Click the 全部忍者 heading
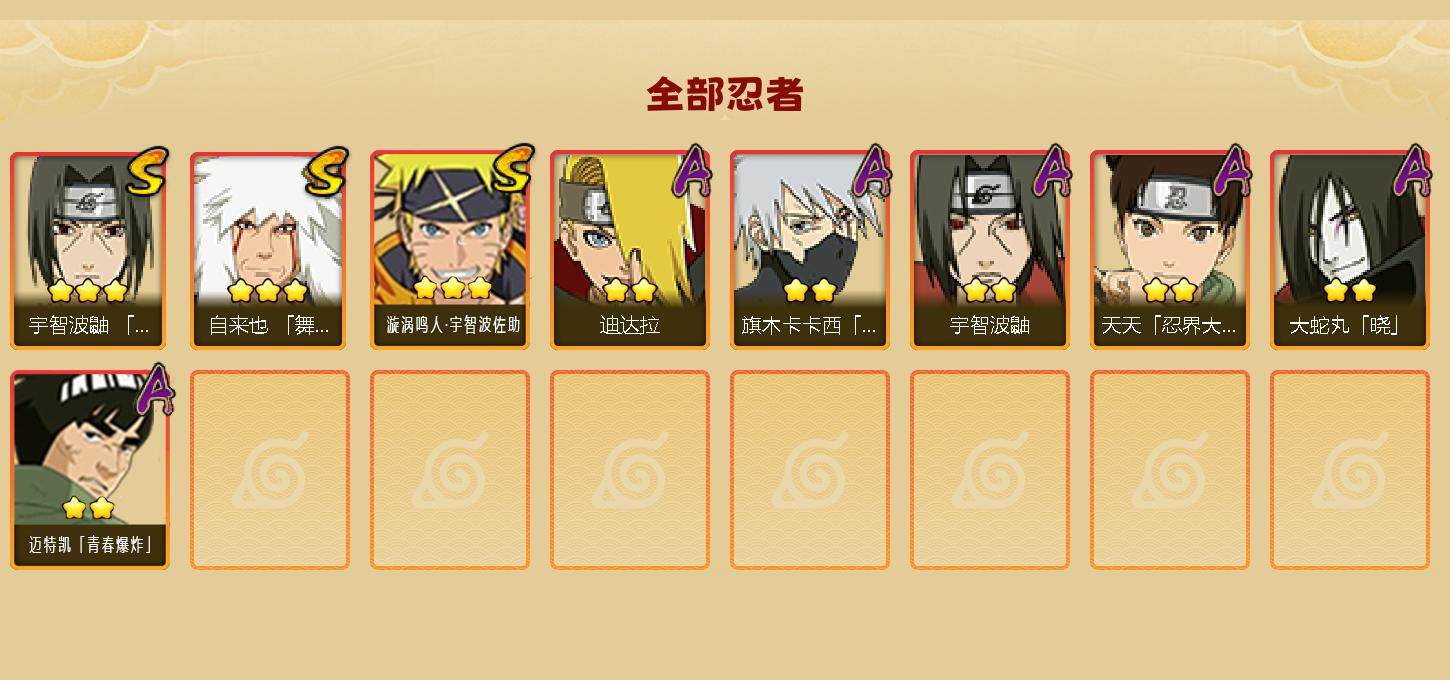The height and width of the screenshot is (680, 1450). [725, 94]
